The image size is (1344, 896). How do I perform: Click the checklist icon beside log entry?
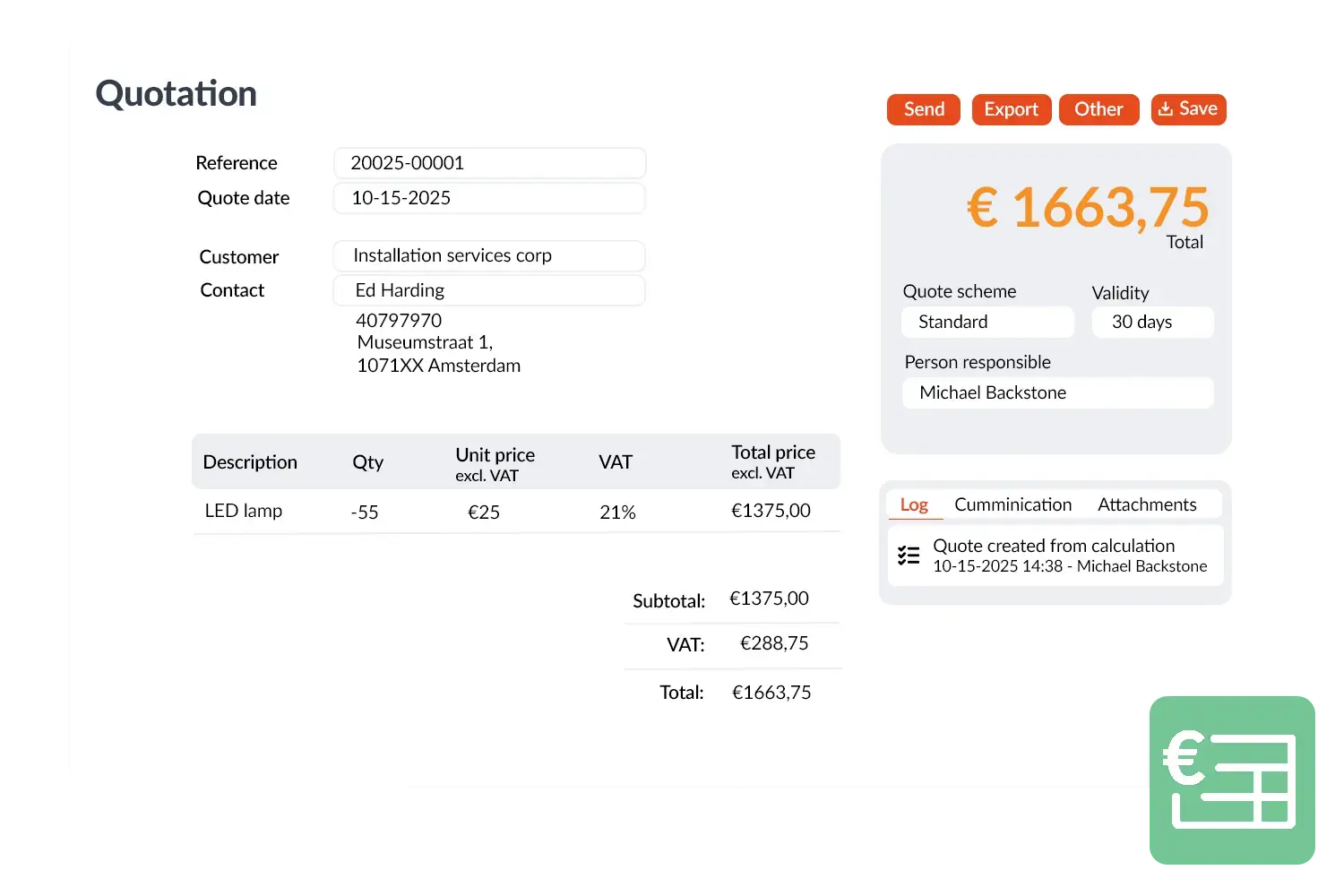click(909, 556)
